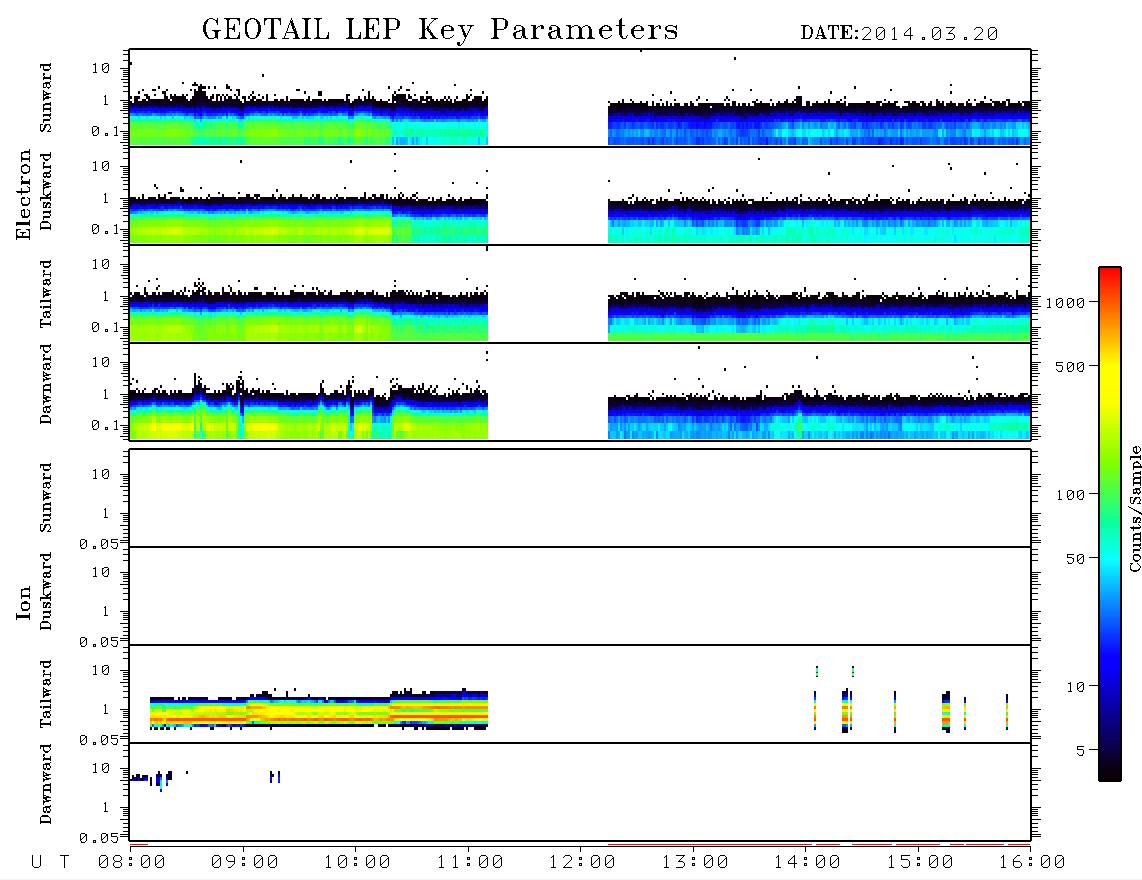Select the 10:00 time tick label
This screenshot has width=1142, height=880.
(357, 863)
